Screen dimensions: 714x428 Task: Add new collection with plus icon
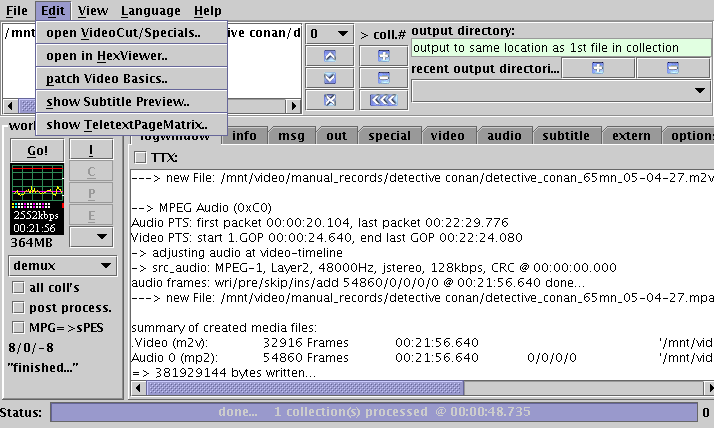383,55
